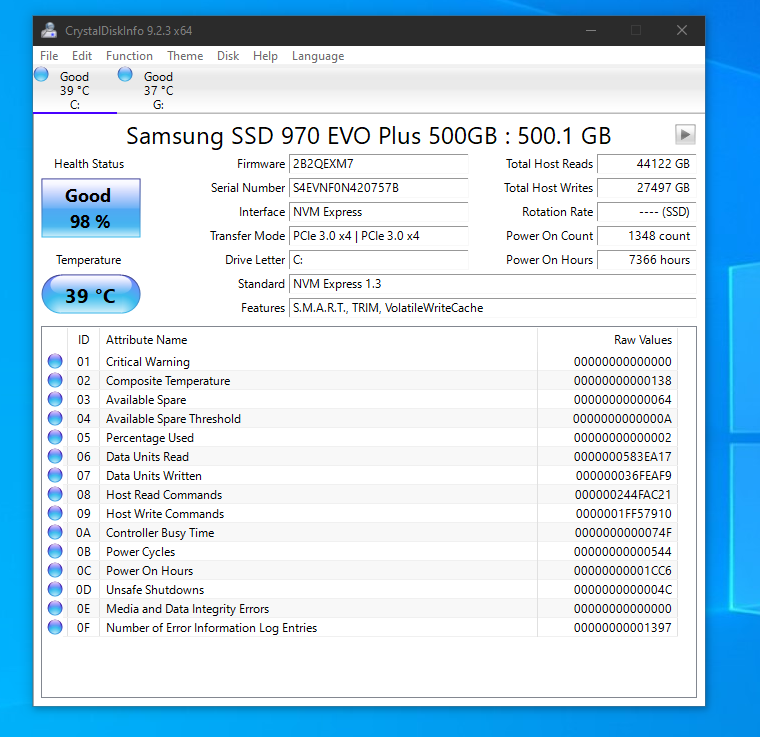The height and width of the screenshot is (737, 760).
Task: Click status orb for Percentage Used
Action: 55,437
